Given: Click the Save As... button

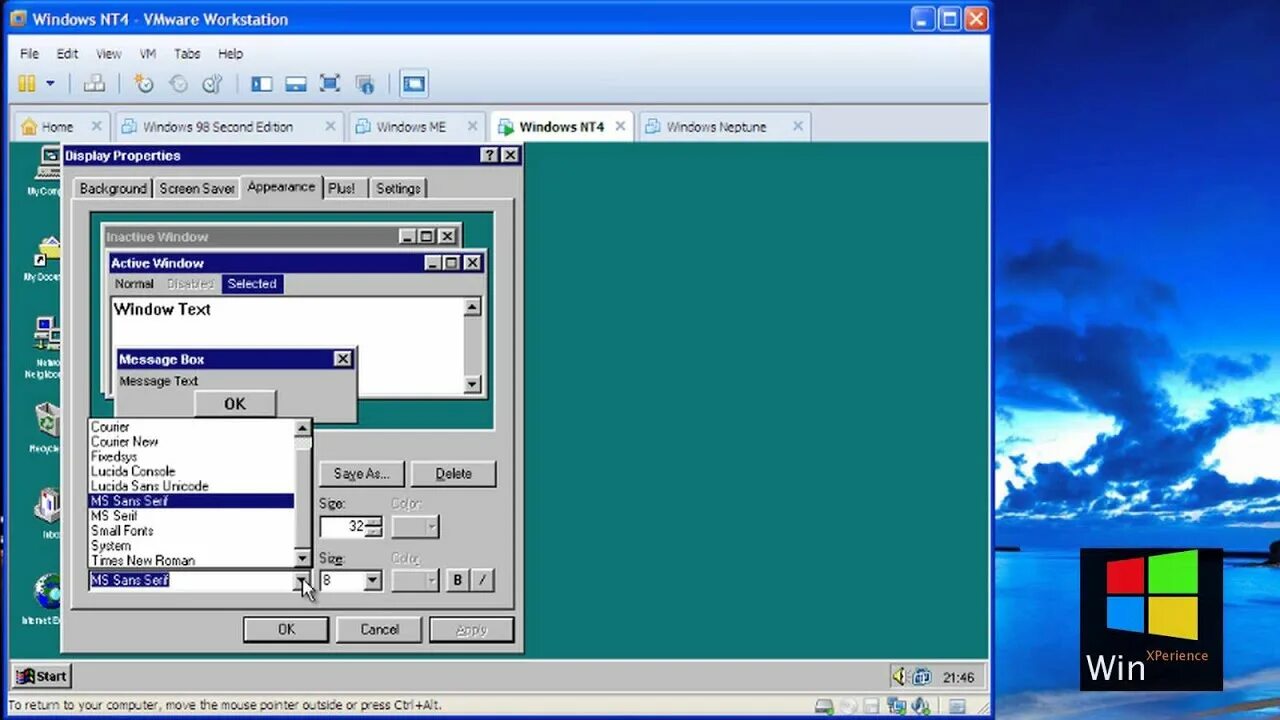Looking at the screenshot, I should coord(361,474).
